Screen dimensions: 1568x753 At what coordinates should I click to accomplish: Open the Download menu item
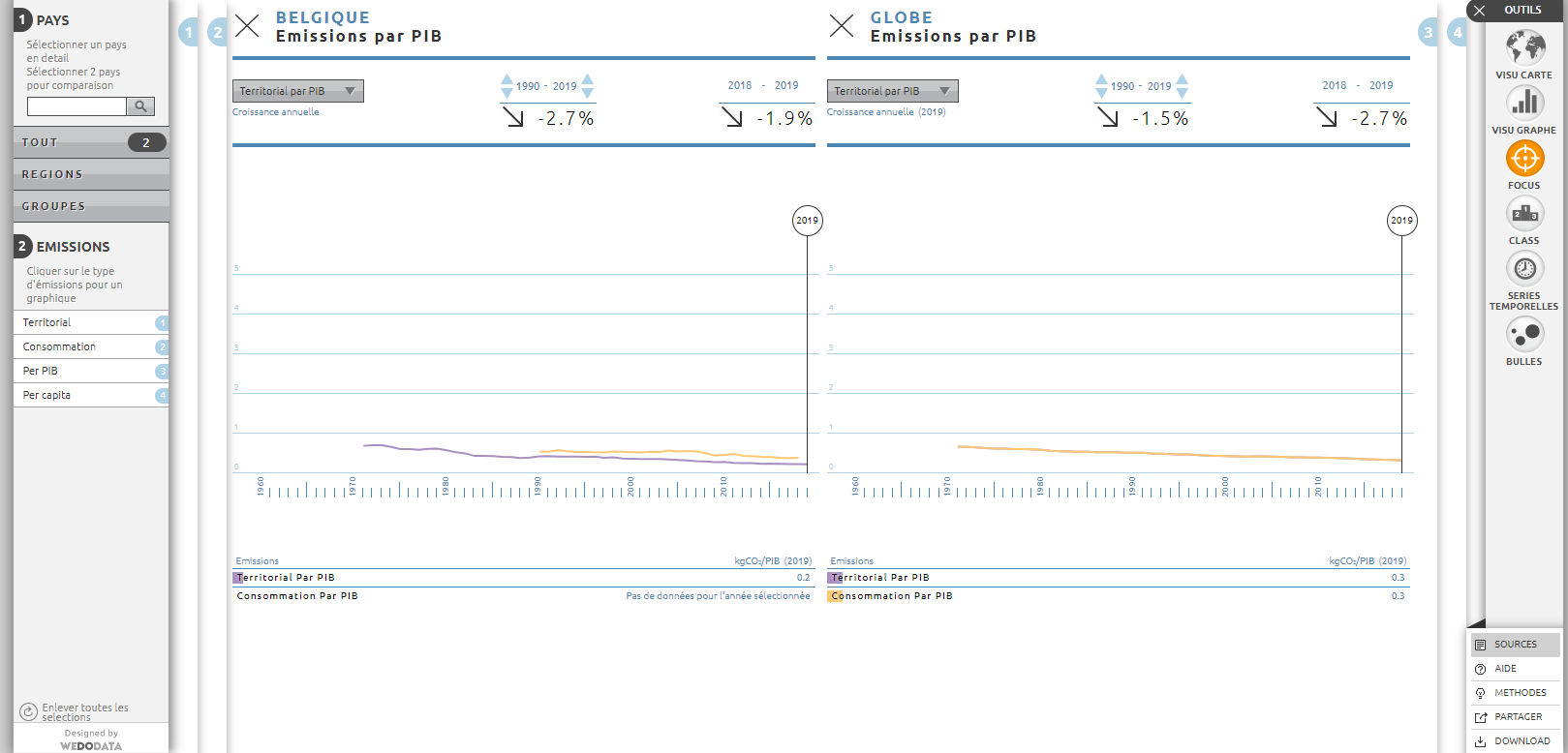[x=1521, y=741]
